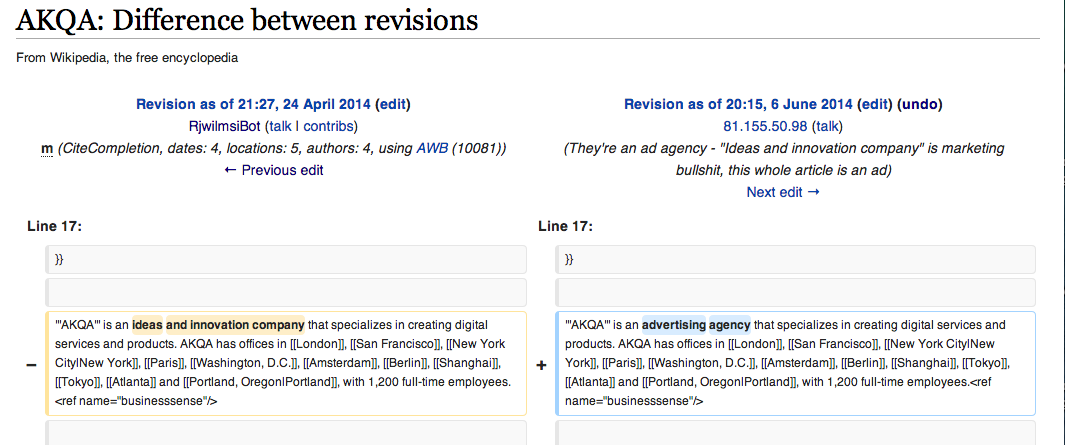1065x445 pixels.
Task: Go to the Previous edit
Action: [x=273, y=170]
